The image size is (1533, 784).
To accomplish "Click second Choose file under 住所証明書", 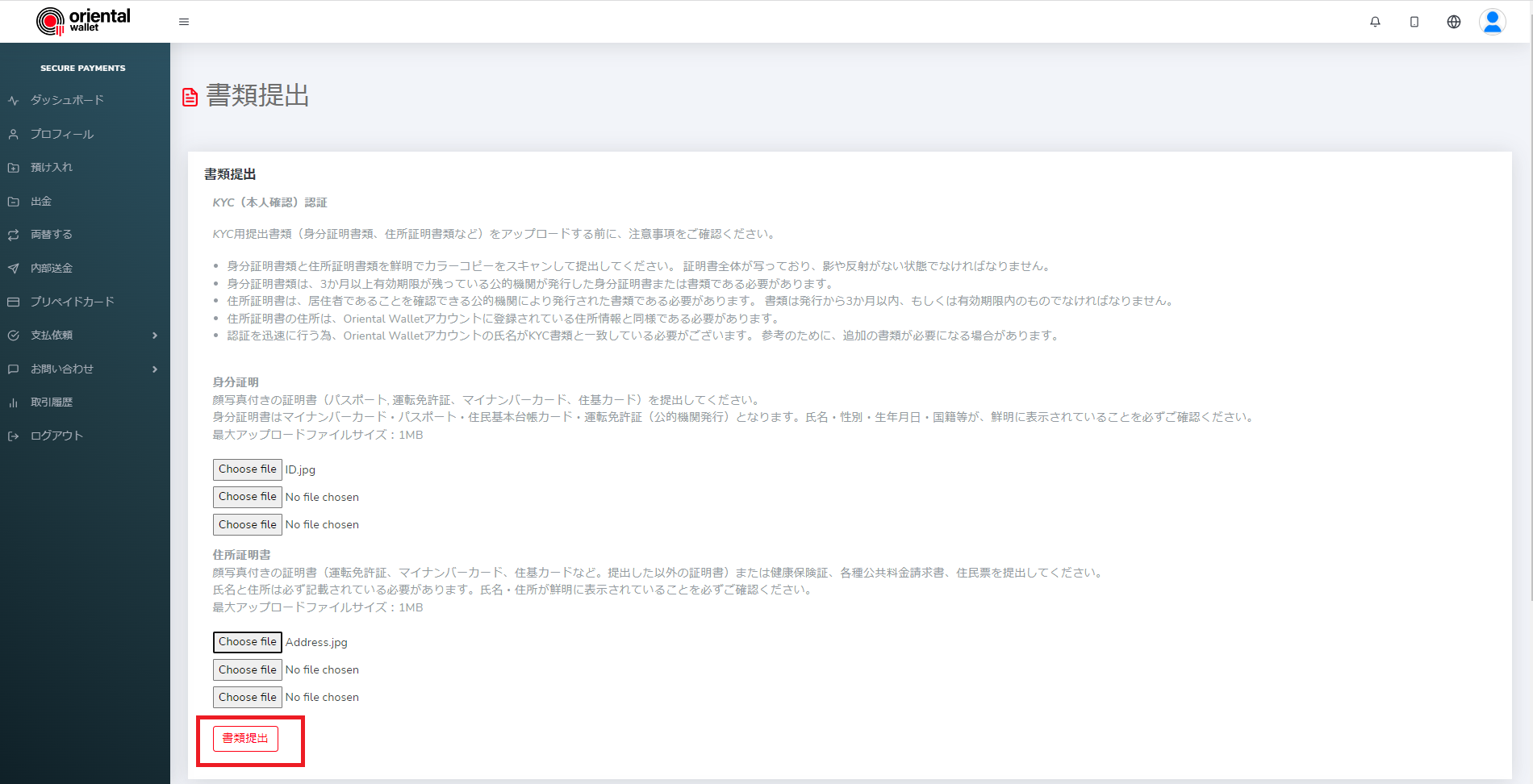I will [x=248, y=669].
